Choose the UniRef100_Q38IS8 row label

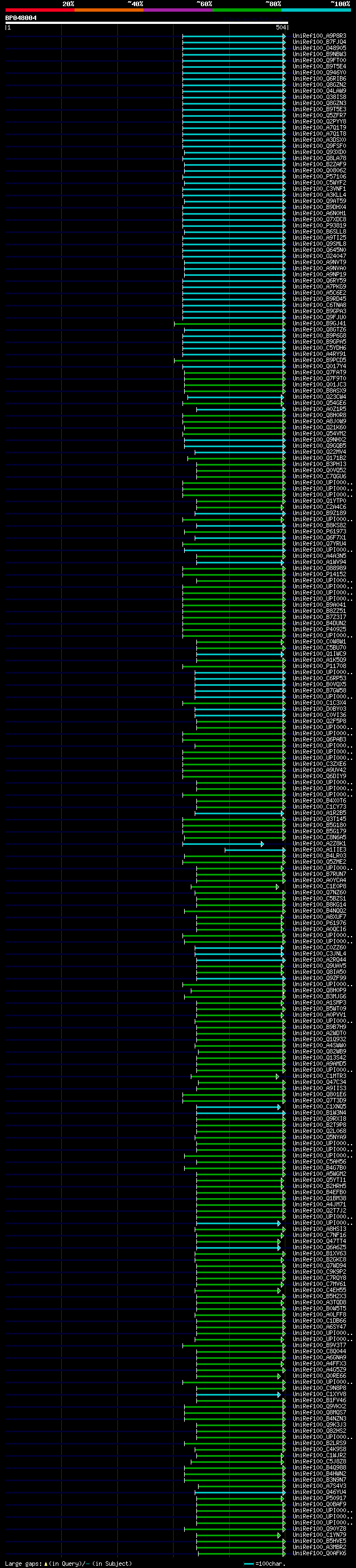point(319,97)
